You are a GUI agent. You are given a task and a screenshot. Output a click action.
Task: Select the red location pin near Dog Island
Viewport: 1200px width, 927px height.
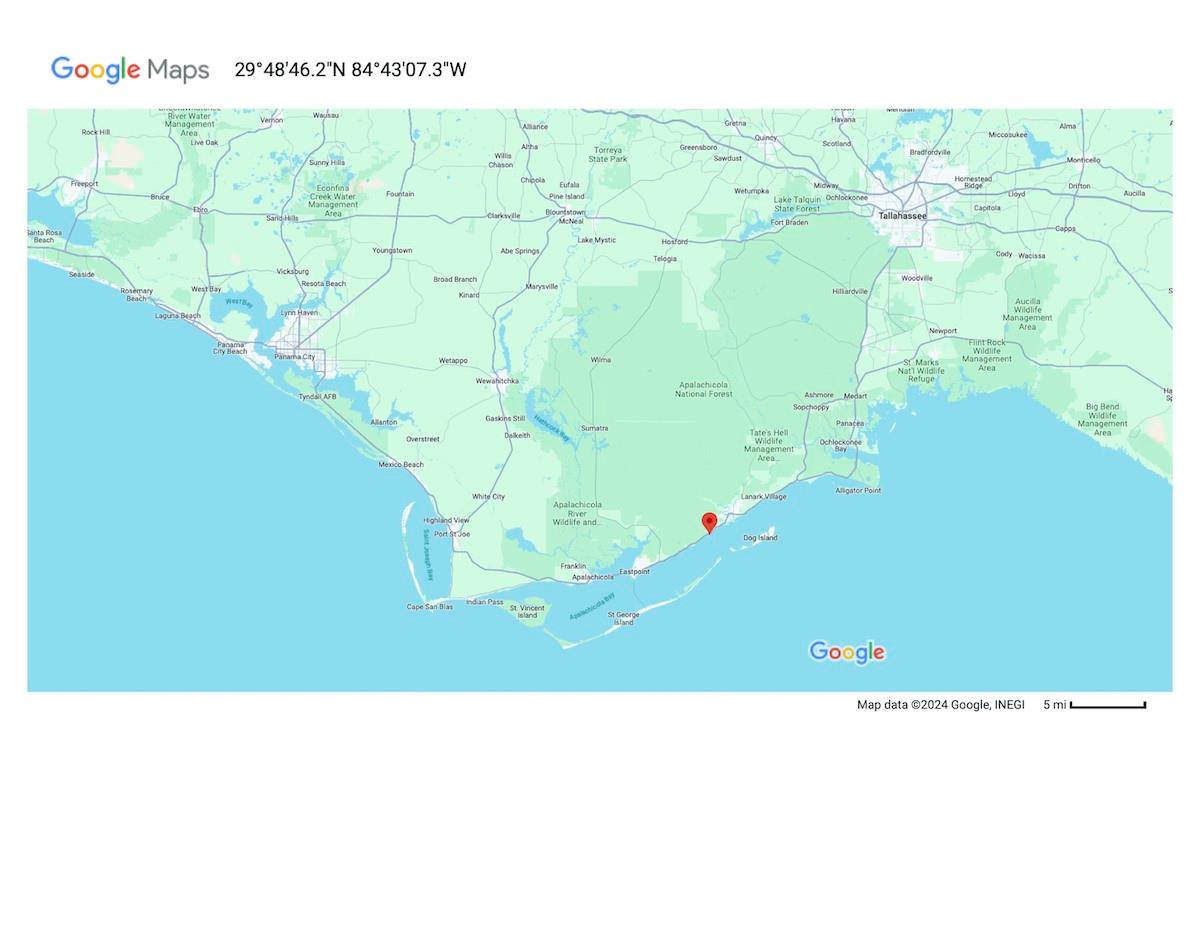click(x=710, y=524)
